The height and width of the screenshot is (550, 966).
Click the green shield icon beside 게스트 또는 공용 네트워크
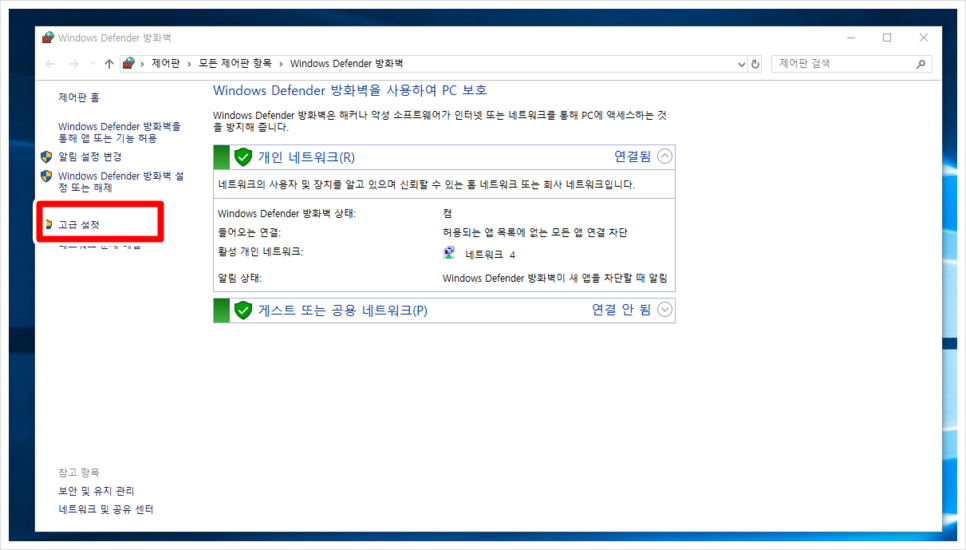tap(243, 310)
